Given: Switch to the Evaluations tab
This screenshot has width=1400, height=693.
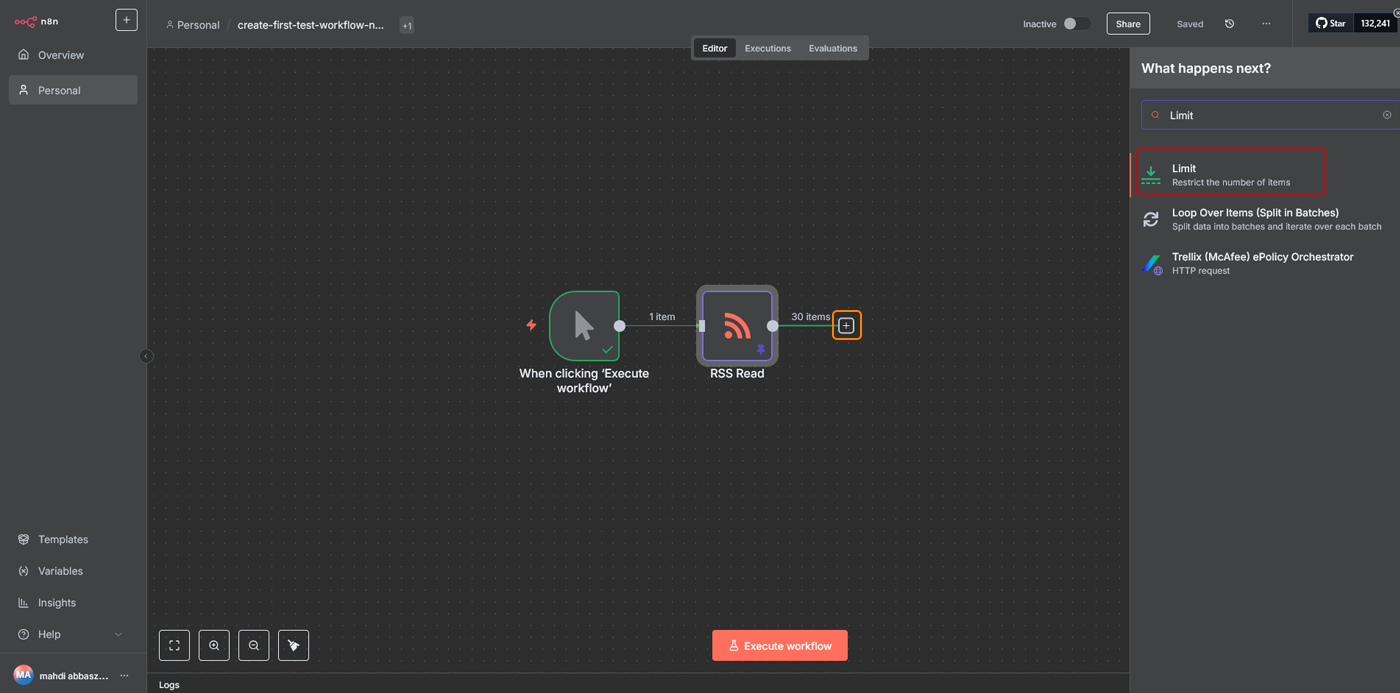Looking at the screenshot, I should [832, 48].
